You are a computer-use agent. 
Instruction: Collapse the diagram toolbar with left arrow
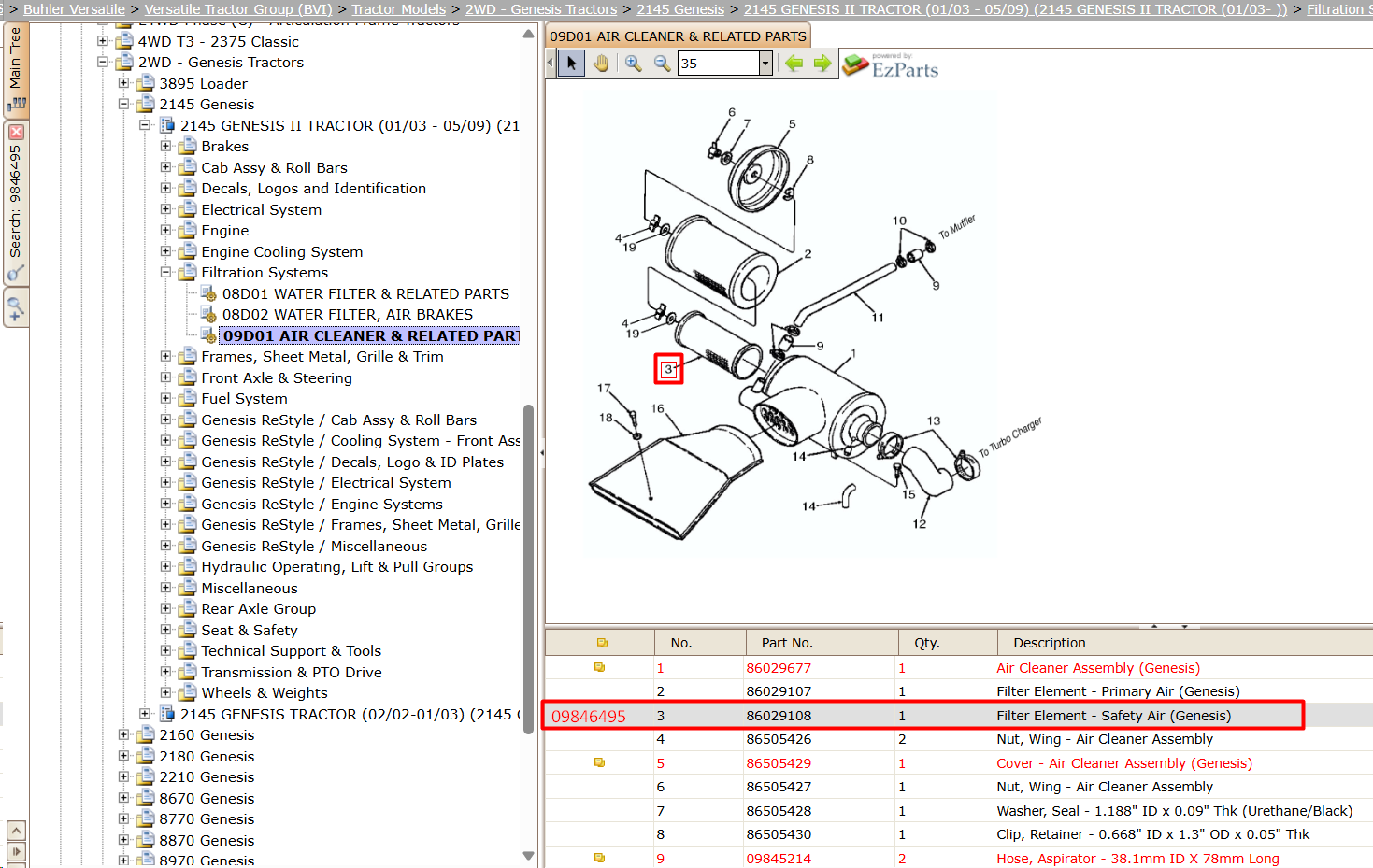550,64
